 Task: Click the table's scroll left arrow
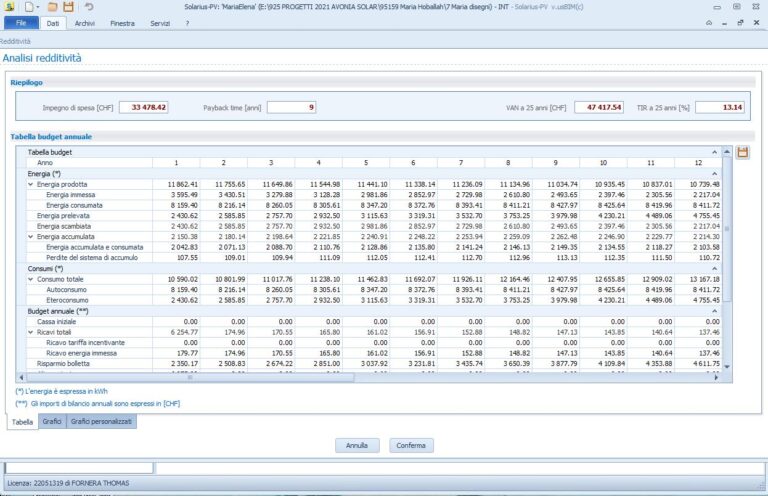tap(21, 378)
